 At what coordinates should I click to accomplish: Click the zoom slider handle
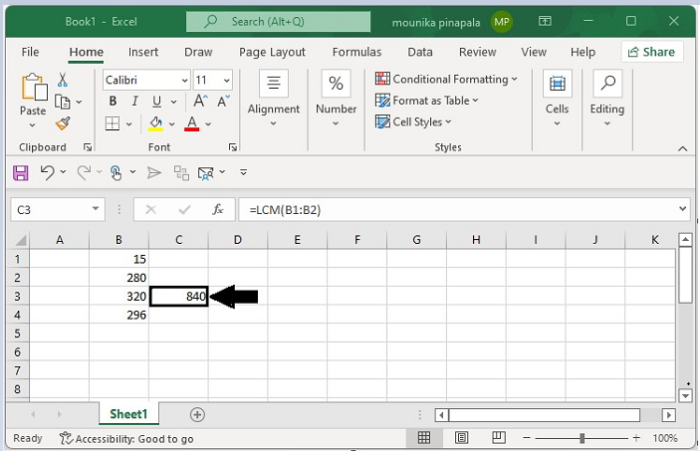pos(582,438)
